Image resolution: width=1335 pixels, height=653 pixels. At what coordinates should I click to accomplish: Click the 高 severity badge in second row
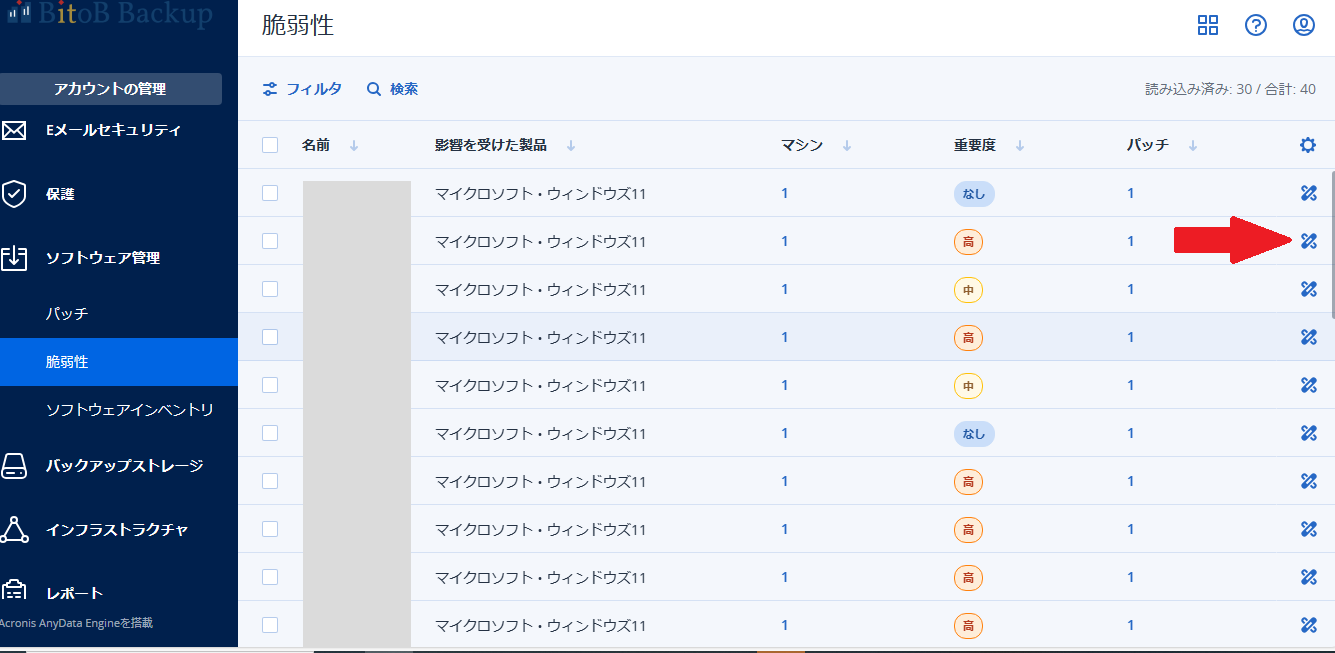pos(968,241)
